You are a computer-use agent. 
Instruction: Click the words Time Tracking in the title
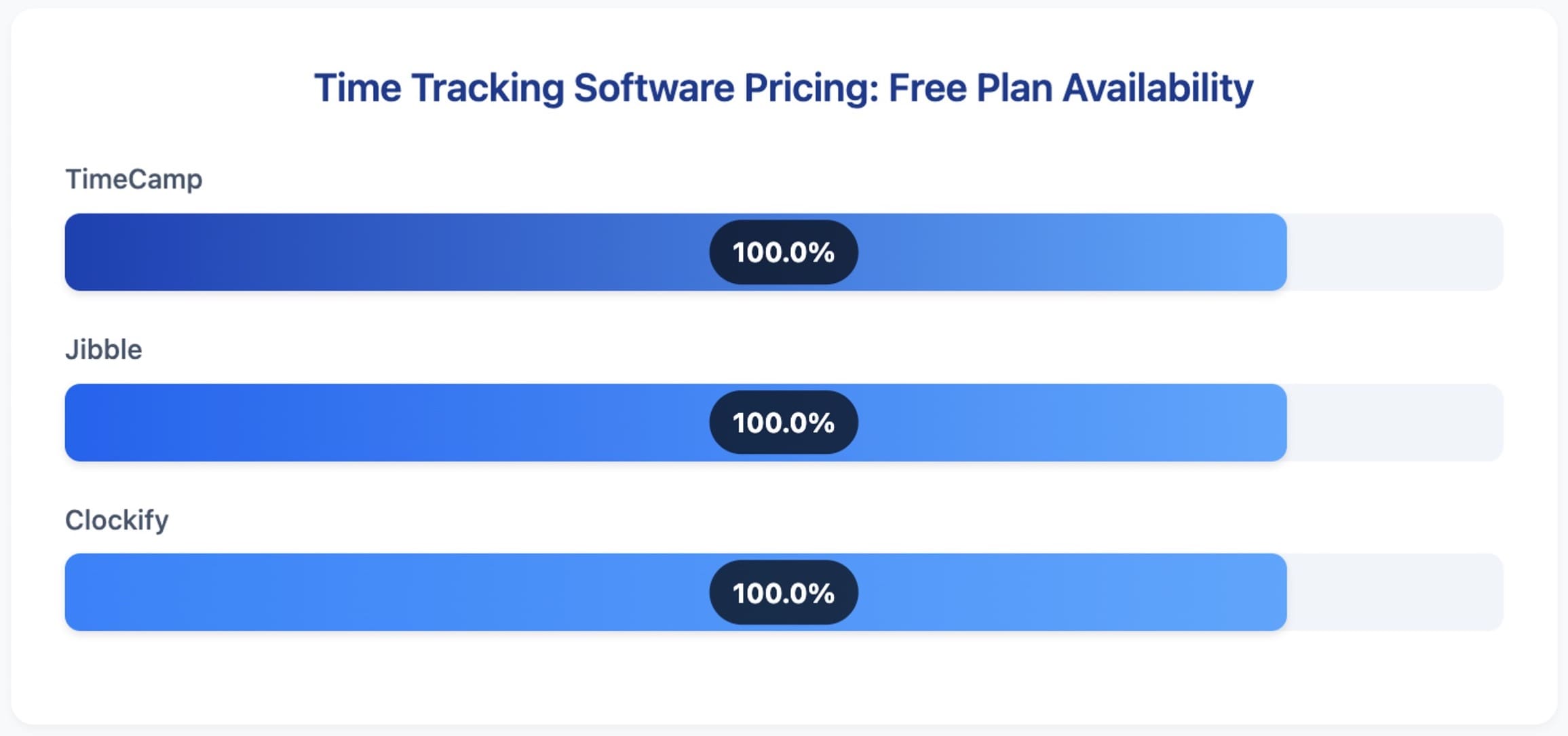click(x=439, y=88)
